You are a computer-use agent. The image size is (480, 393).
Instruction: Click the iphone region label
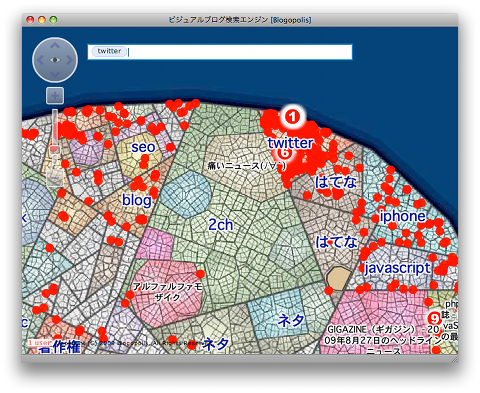click(x=402, y=216)
